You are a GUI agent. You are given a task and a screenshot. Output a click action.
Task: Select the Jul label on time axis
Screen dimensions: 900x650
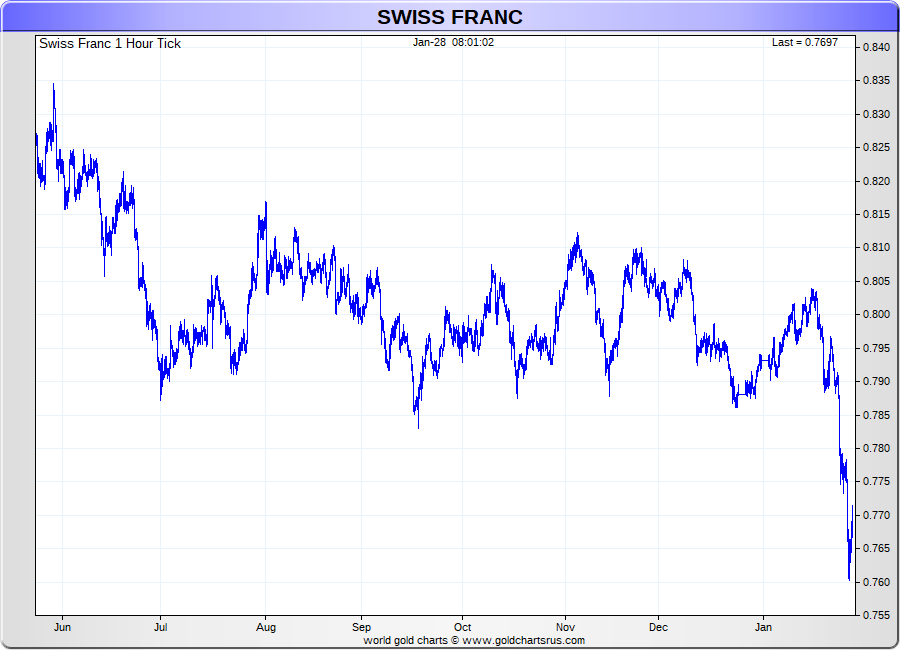click(x=159, y=628)
